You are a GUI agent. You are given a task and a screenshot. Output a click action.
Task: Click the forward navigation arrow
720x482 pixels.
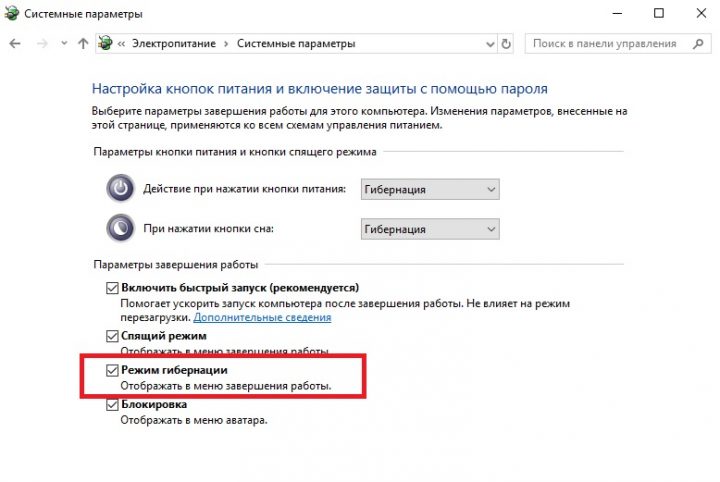tap(40, 44)
